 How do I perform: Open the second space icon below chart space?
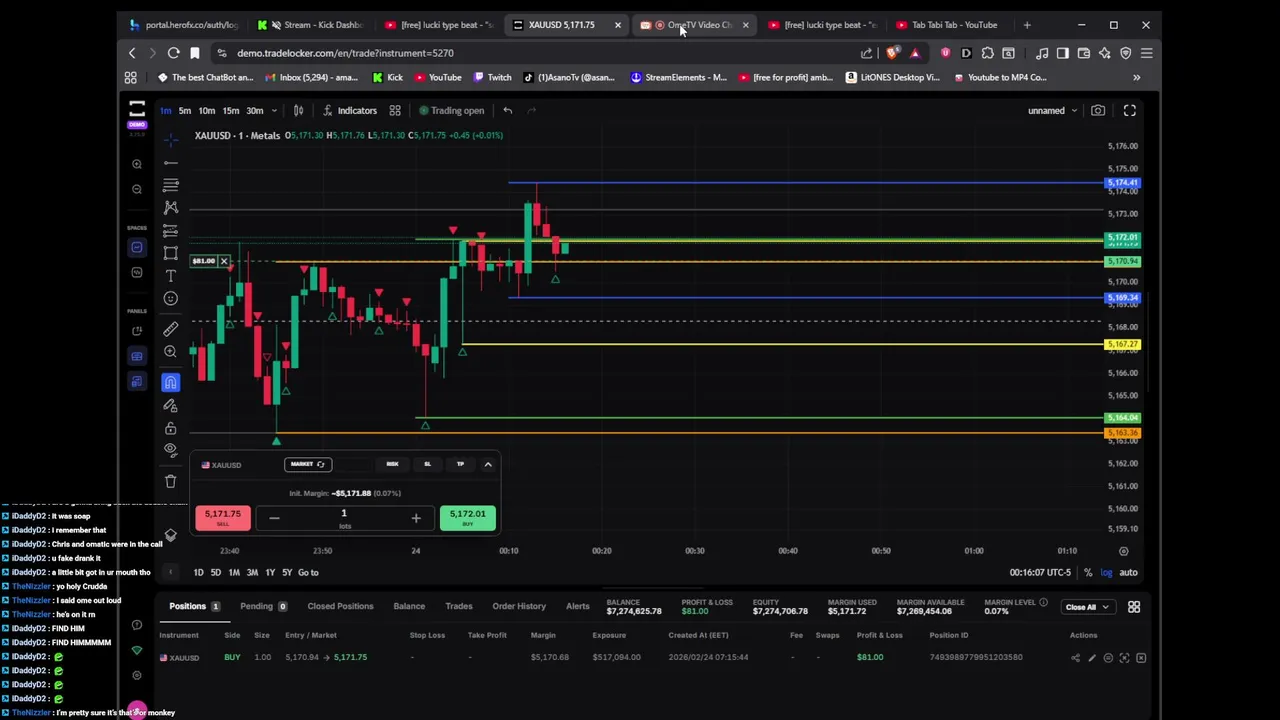(x=137, y=272)
